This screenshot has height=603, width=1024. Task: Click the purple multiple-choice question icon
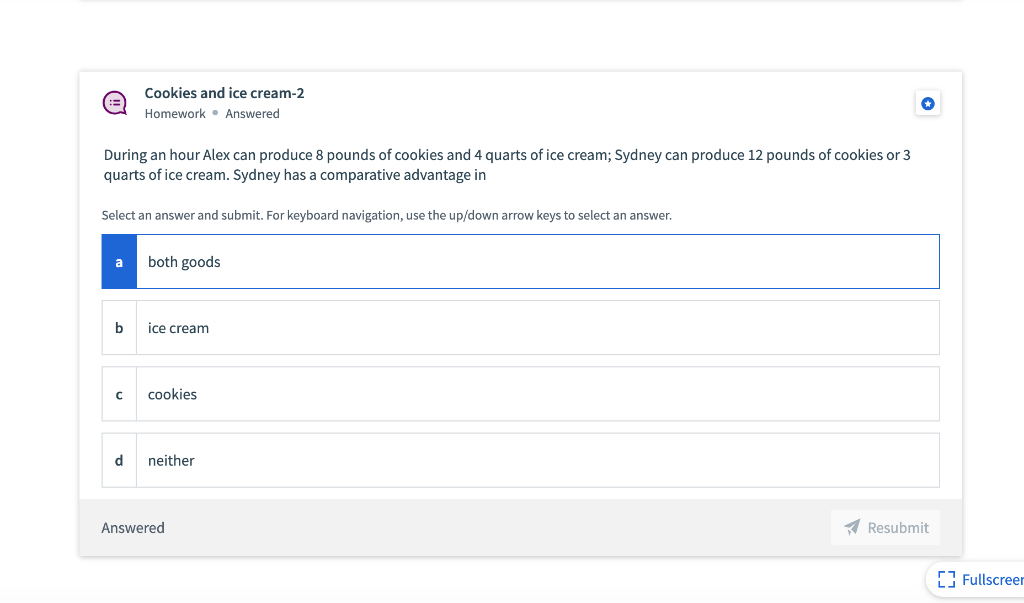(115, 103)
